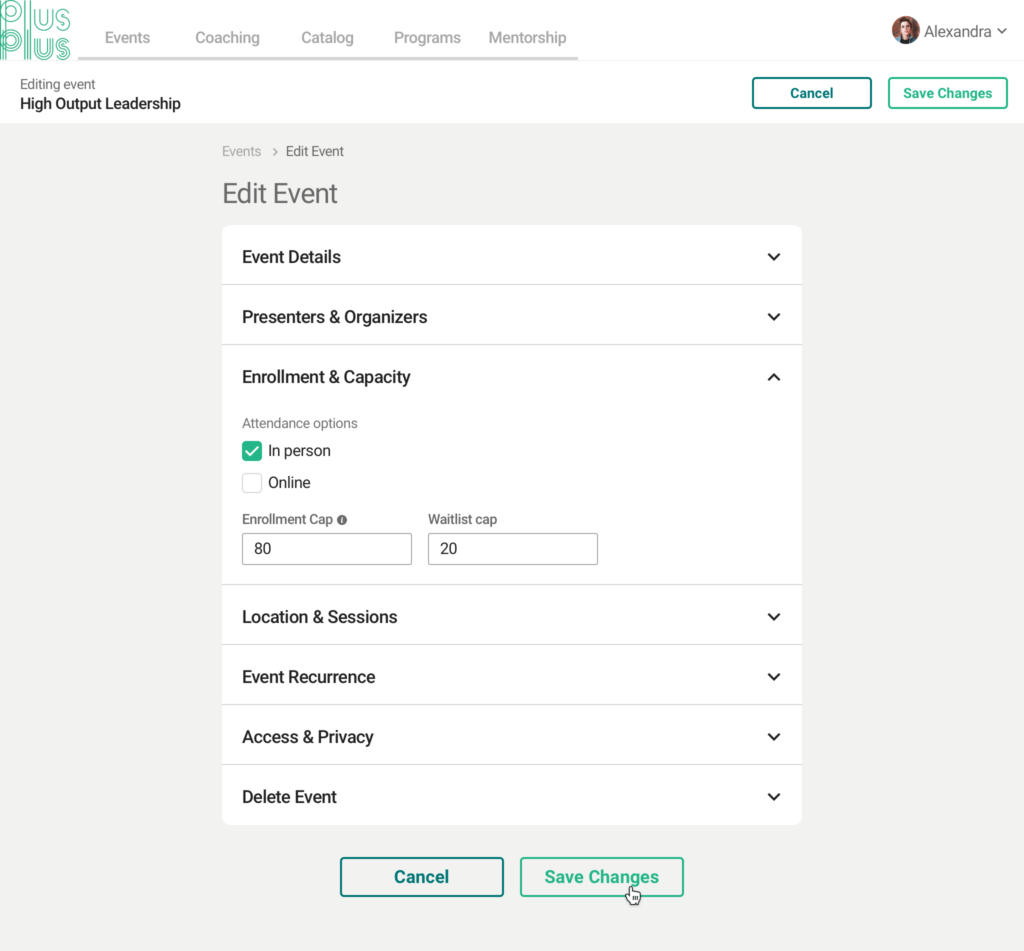Screen dimensions: 1024x951
Task: Expand the Delete Event section
Action: click(511, 797)
